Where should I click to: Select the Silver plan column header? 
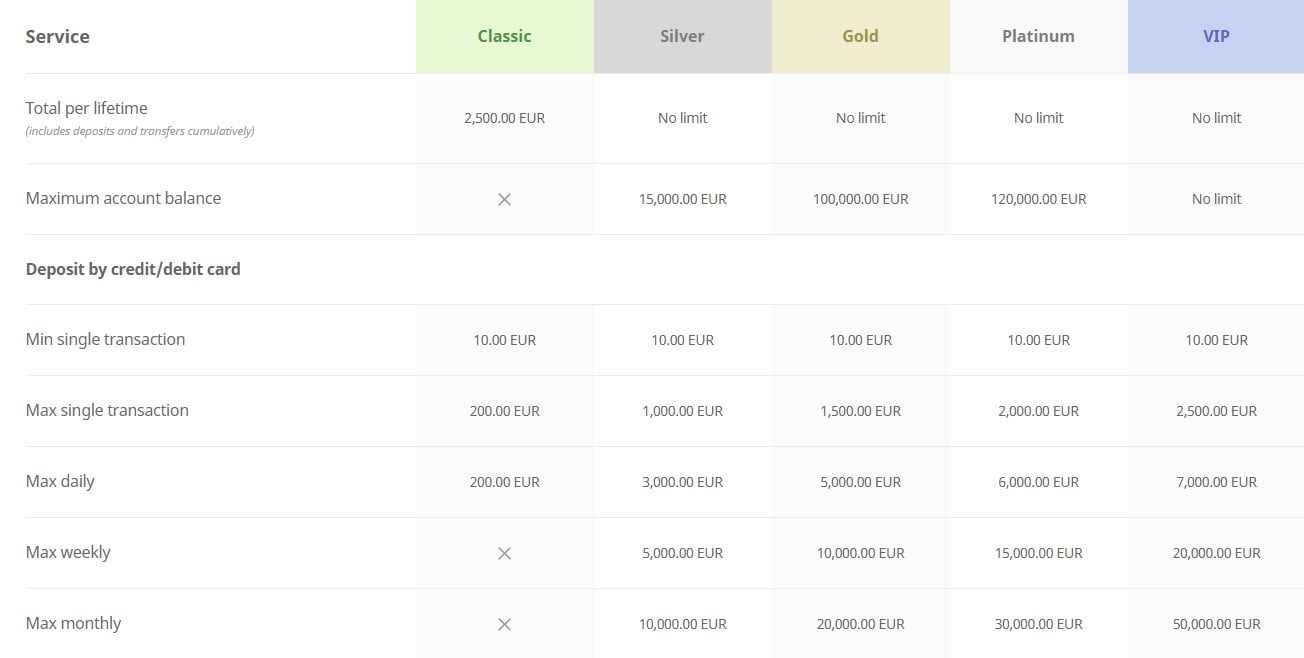(682, 36)
